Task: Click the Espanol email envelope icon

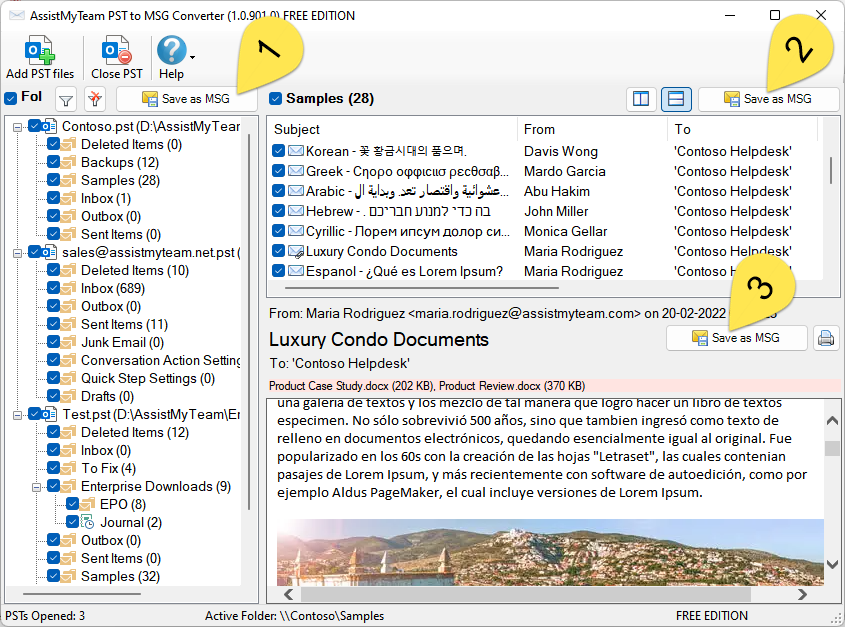Action: (295, 271)
